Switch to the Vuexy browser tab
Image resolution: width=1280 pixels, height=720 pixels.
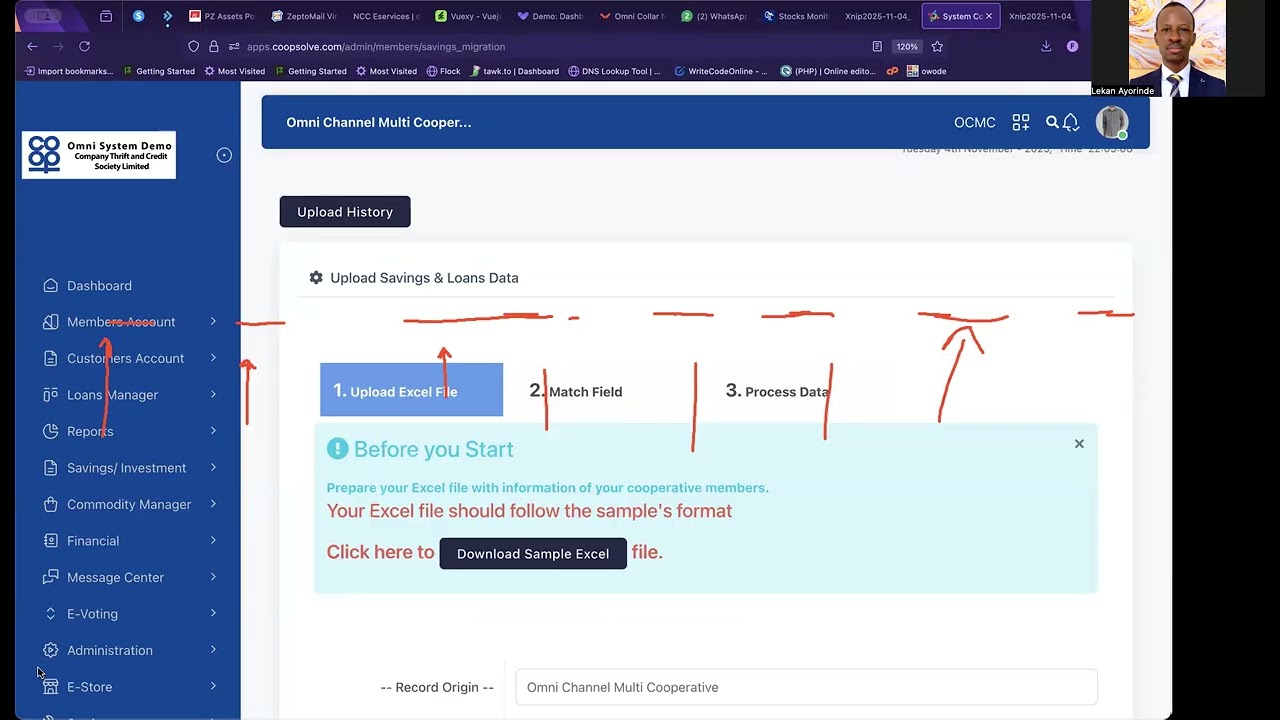468,16
